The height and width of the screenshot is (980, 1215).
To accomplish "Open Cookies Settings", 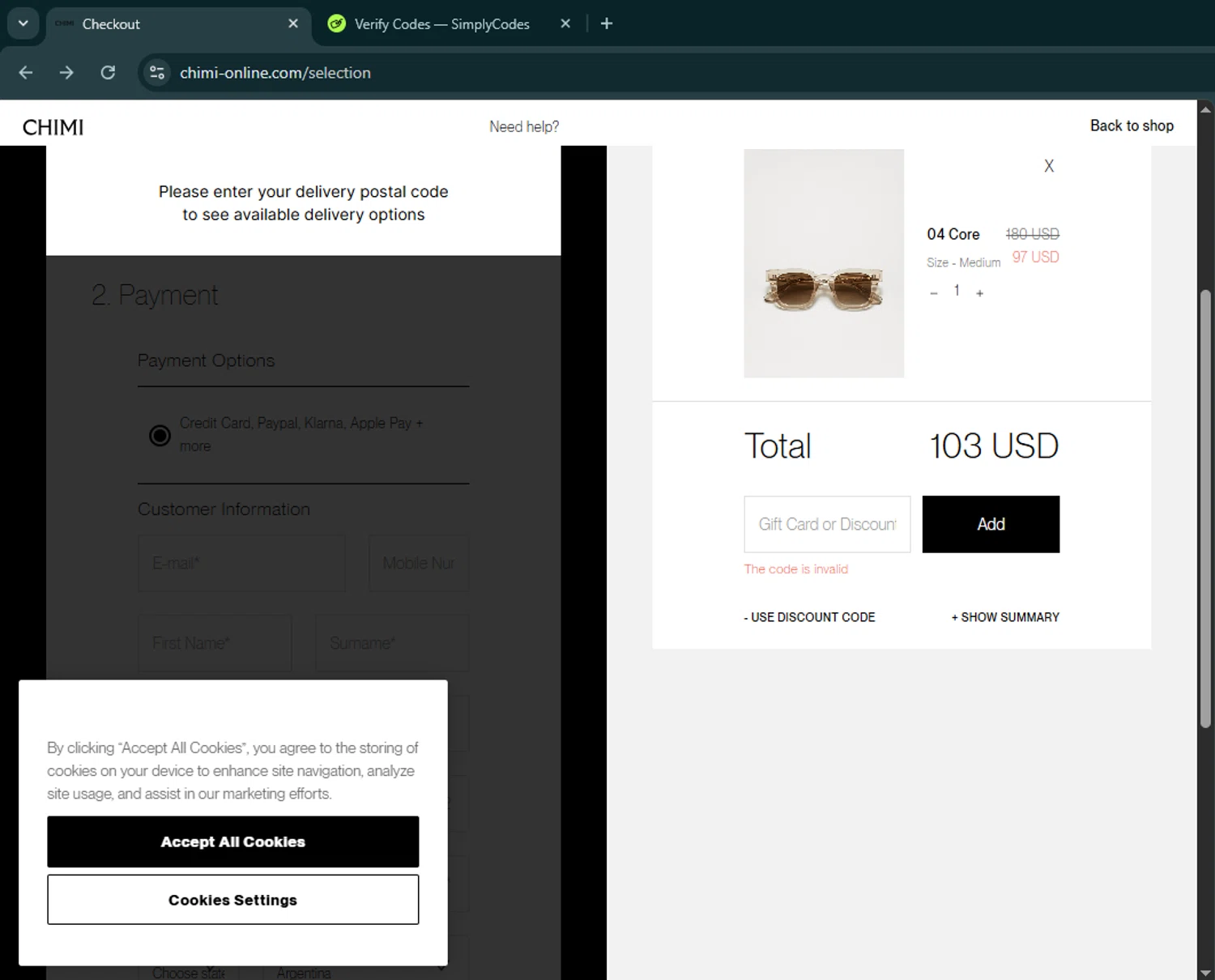I will [x=233, y=900].
